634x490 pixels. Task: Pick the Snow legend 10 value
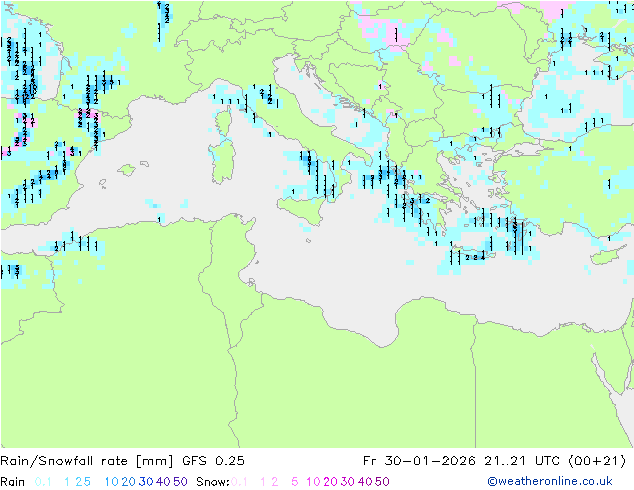[x=313, y=482]
